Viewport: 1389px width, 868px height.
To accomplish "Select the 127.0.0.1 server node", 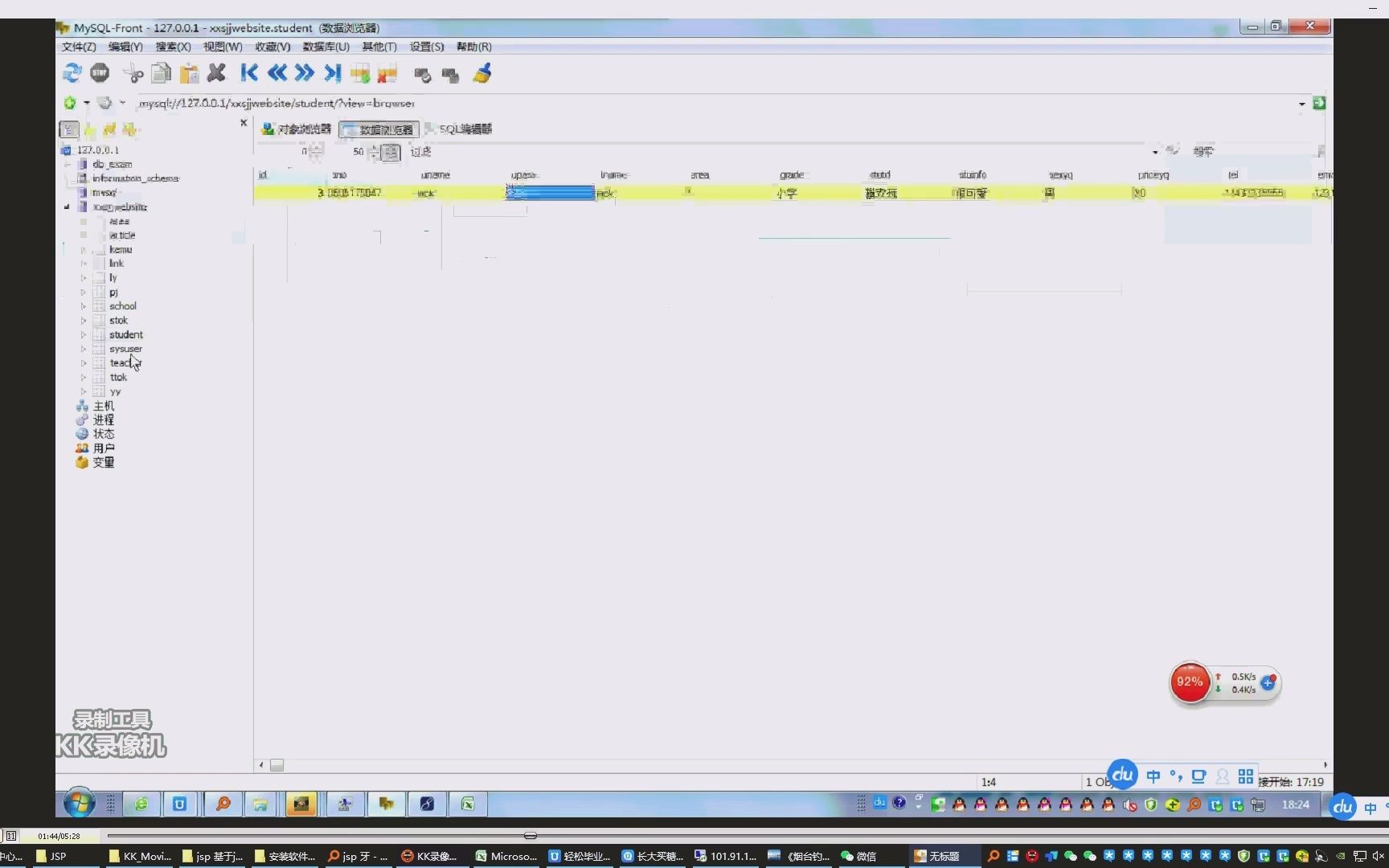I will tap(98, 150).
